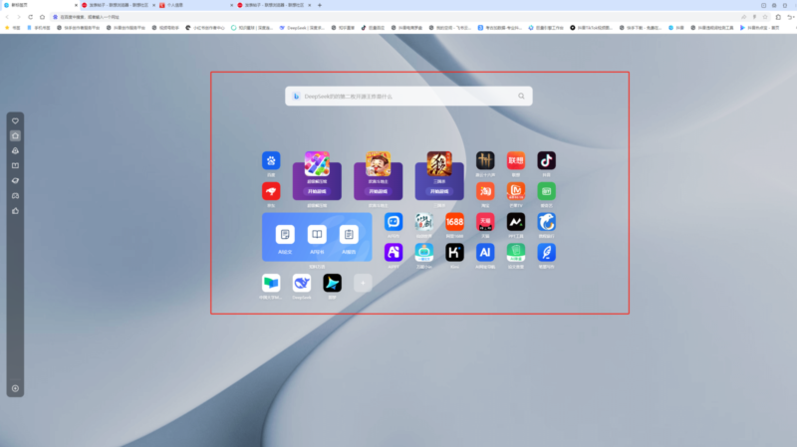
Task: Open a new tab with plus button
Action: [320, 5]
